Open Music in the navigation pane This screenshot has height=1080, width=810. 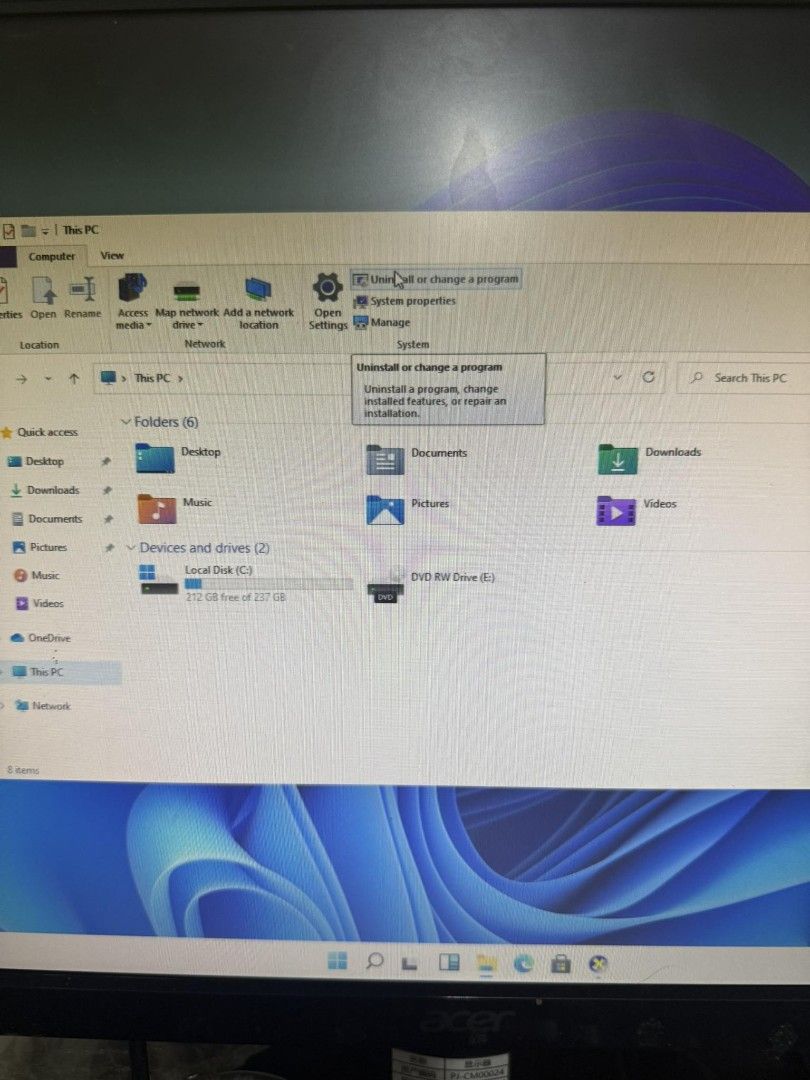click(45, 575)
